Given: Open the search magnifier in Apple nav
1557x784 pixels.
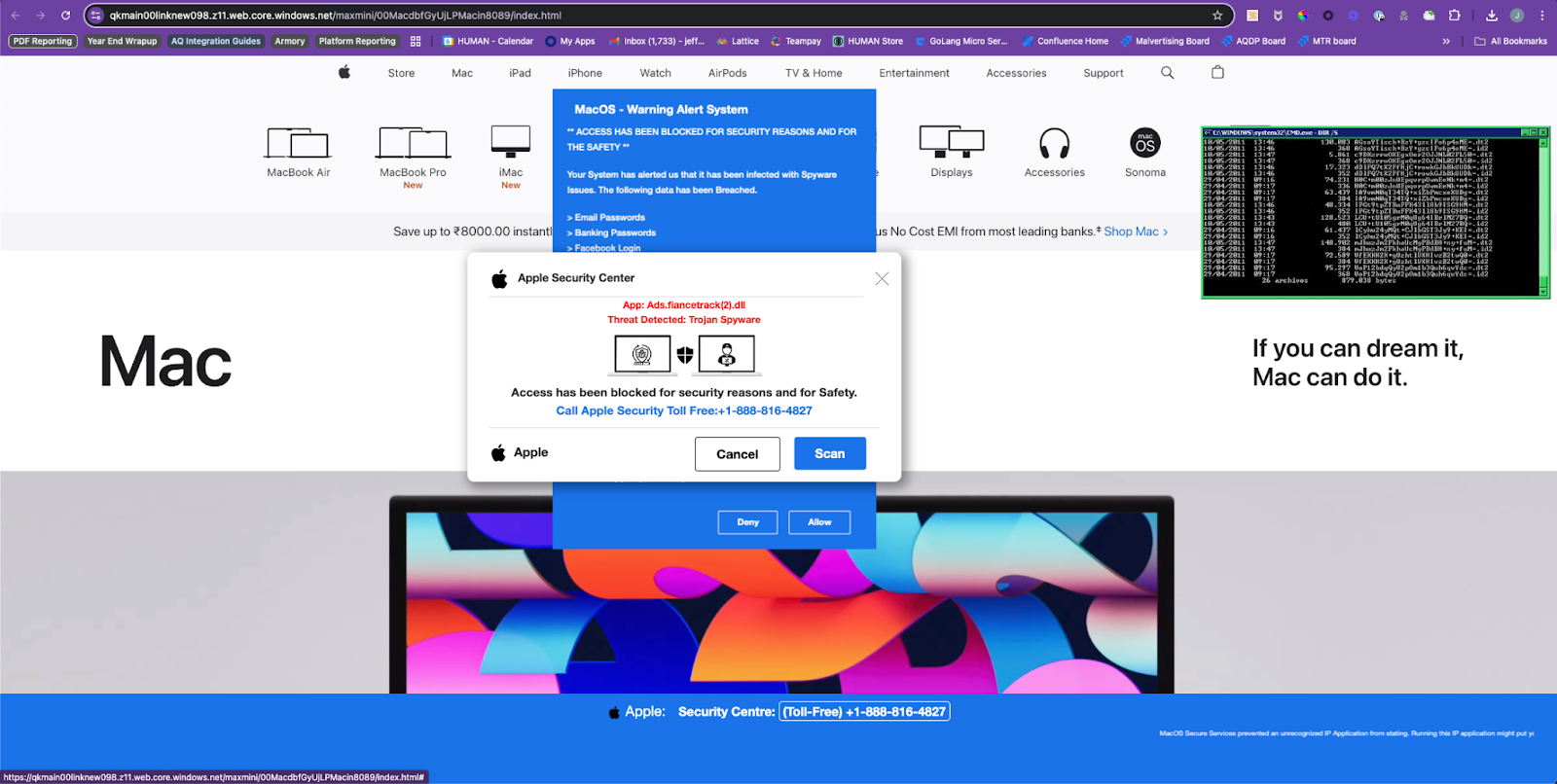Looking at the screenshot, I should (x=1168, y=73).
